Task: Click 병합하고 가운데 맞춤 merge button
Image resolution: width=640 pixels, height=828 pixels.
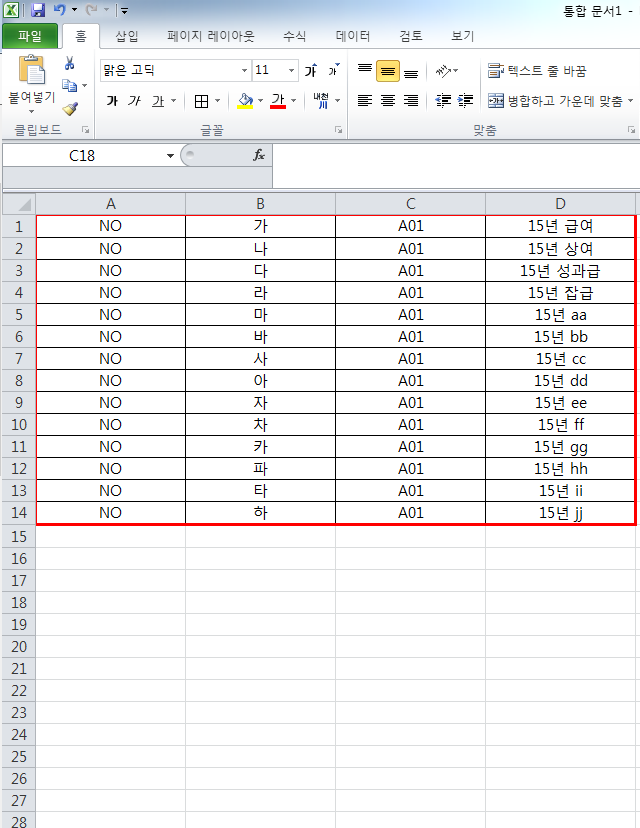Action: pyautogui.click(x=556, y=100)
